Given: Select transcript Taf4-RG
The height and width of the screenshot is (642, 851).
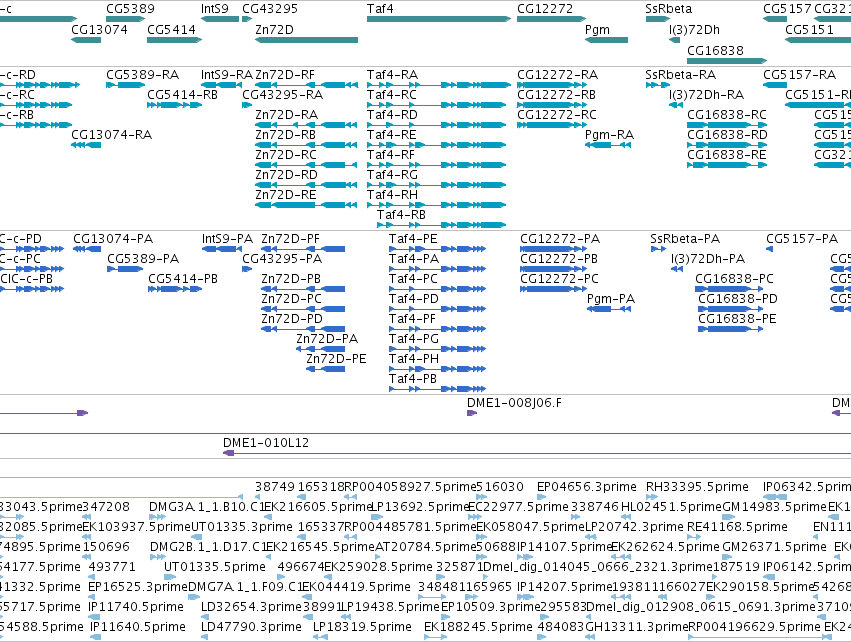Looking at the screenshot, I should [392, 175].
